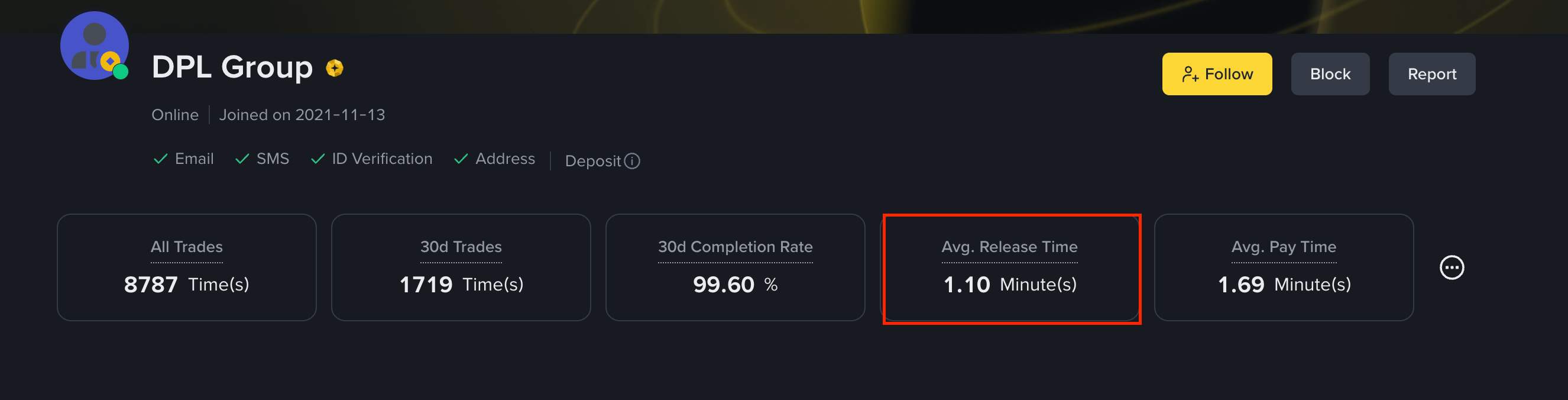This screenshot has width=1568, height=400.
Task: Click the green online status dot
Action: (x=121, y=72)
